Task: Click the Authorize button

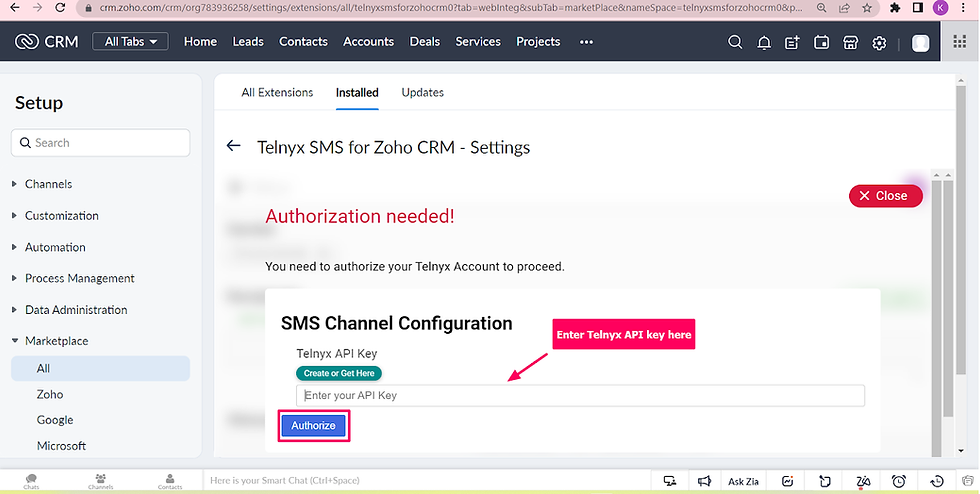Action: [313, 425]
